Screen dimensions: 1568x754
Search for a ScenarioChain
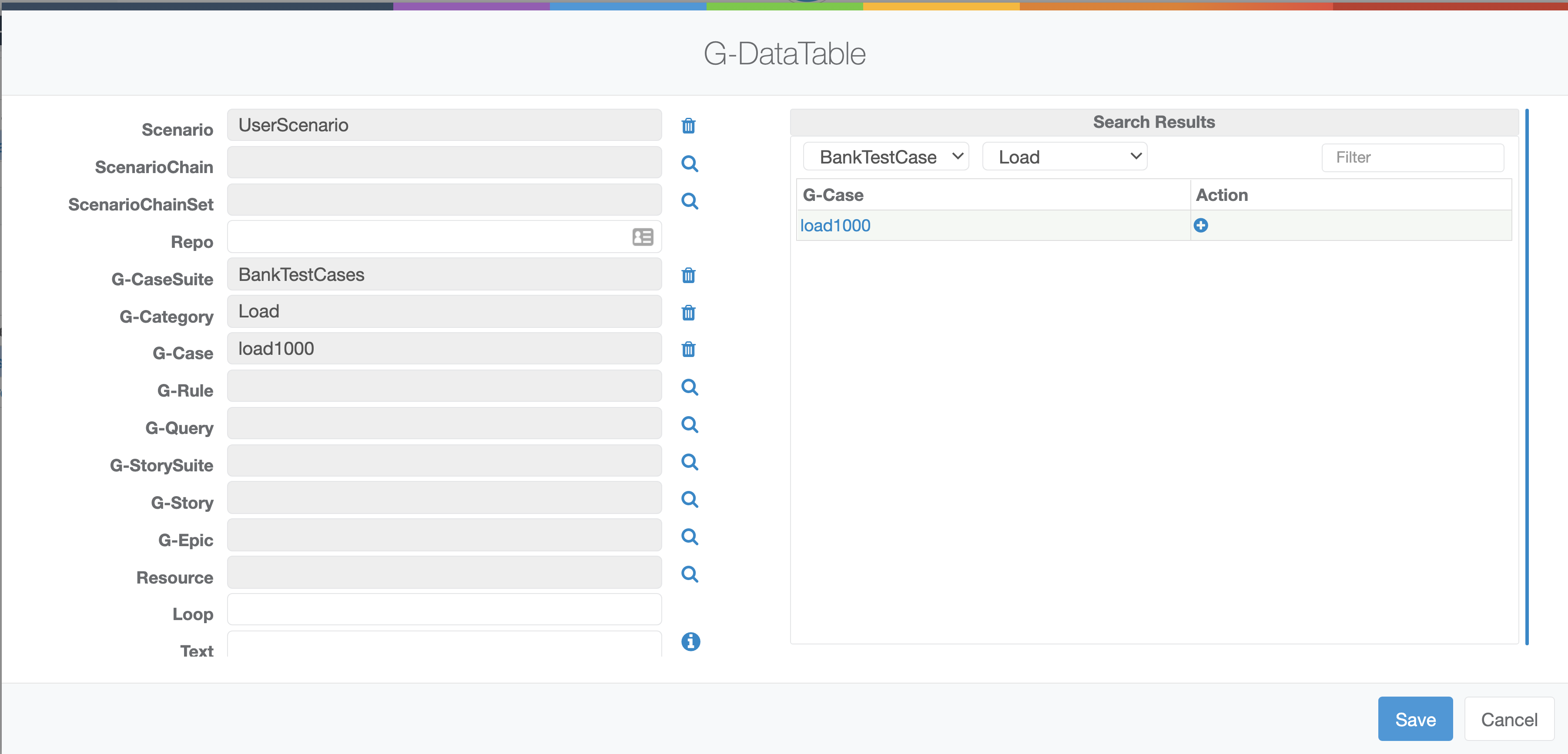click(x=689, y=163)
